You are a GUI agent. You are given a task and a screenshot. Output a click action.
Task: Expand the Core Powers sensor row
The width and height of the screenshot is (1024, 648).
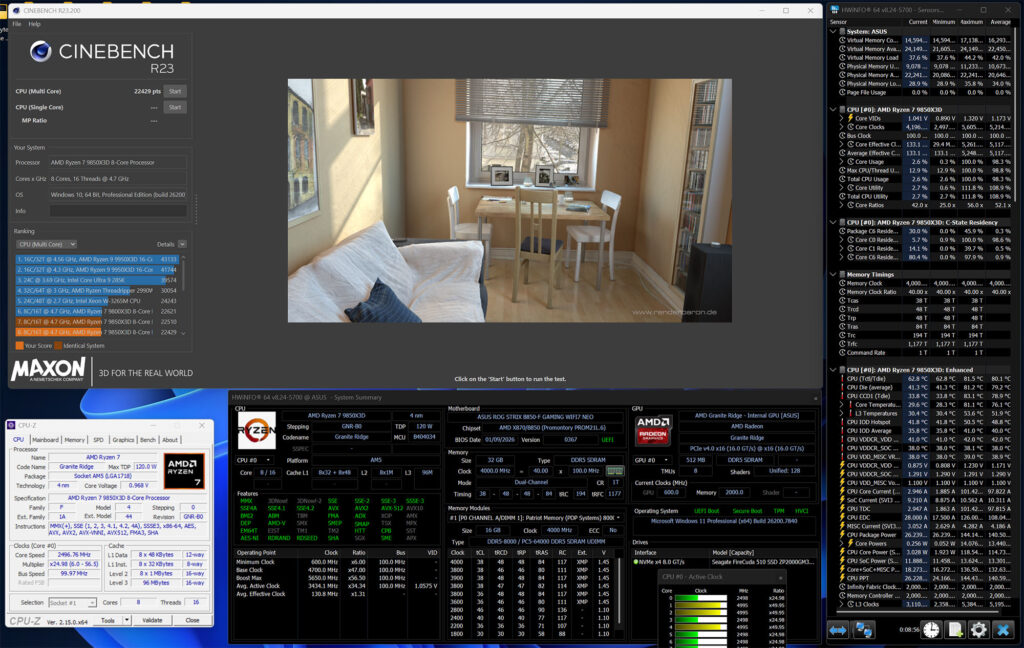coord(841,544)
